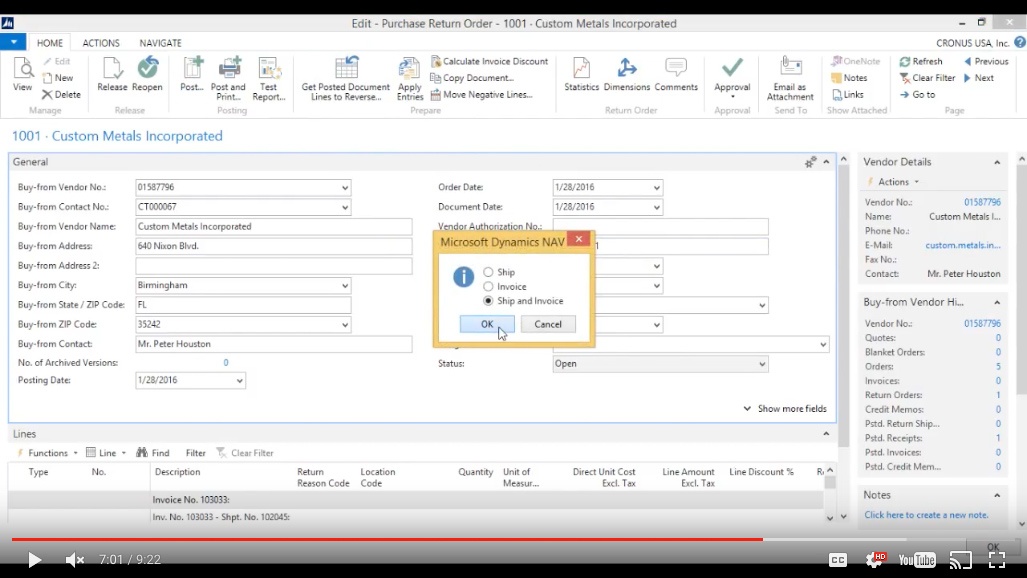Click the View ribbon icon
This screenshot has width=1027, height=578.
(22, 75)
